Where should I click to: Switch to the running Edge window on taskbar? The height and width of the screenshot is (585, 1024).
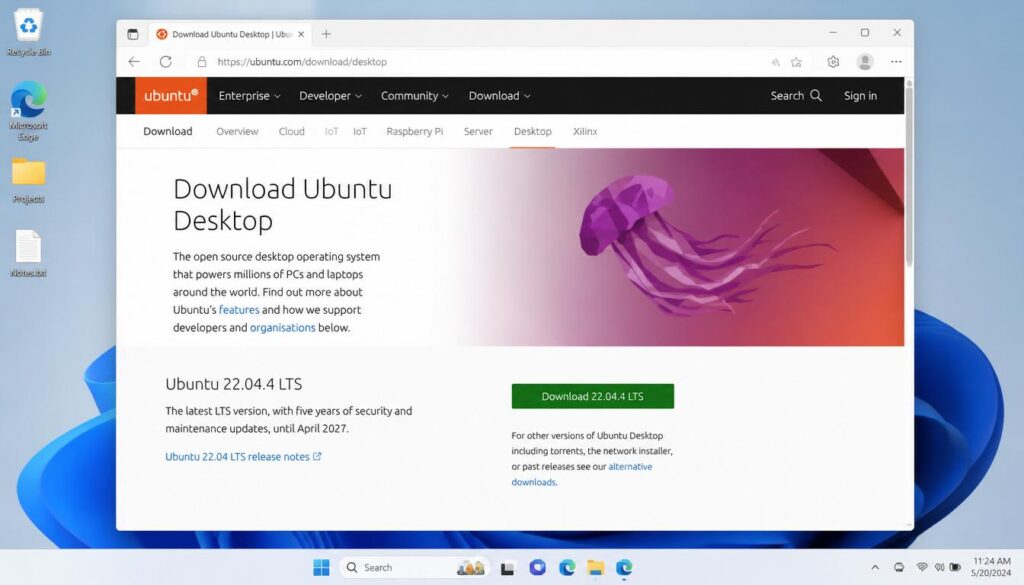coord(624,567)
